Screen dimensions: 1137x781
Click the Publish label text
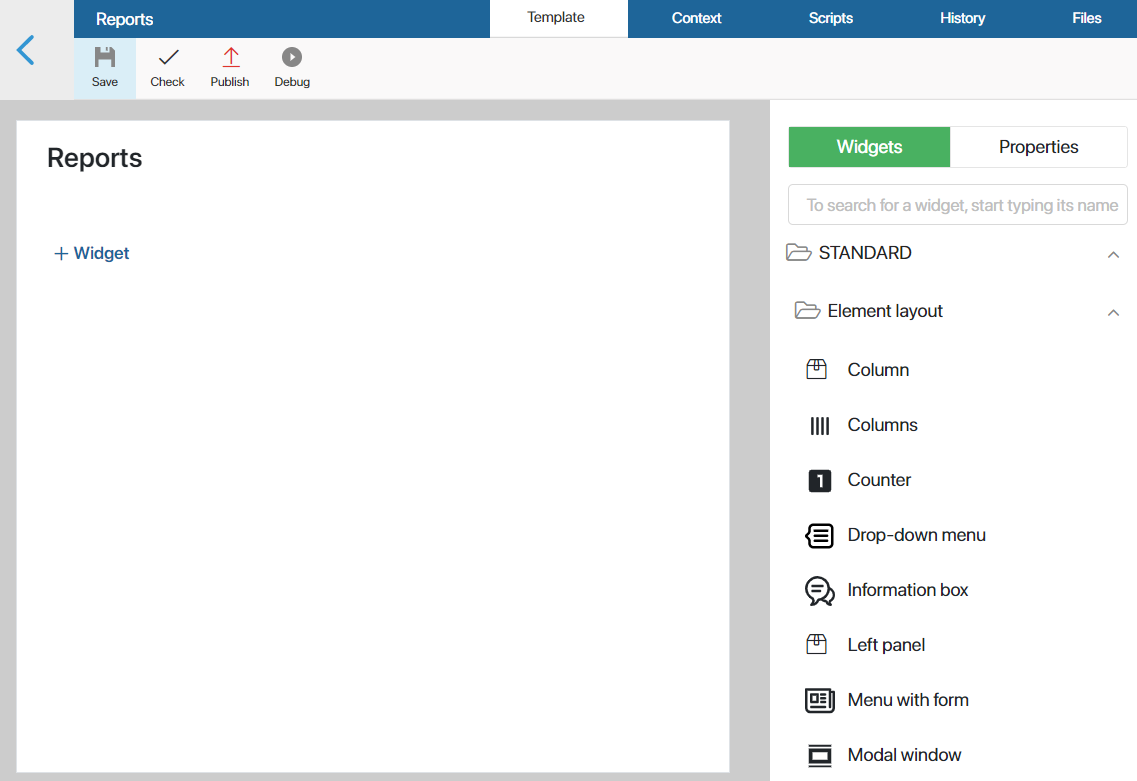[x=230, y=82]
